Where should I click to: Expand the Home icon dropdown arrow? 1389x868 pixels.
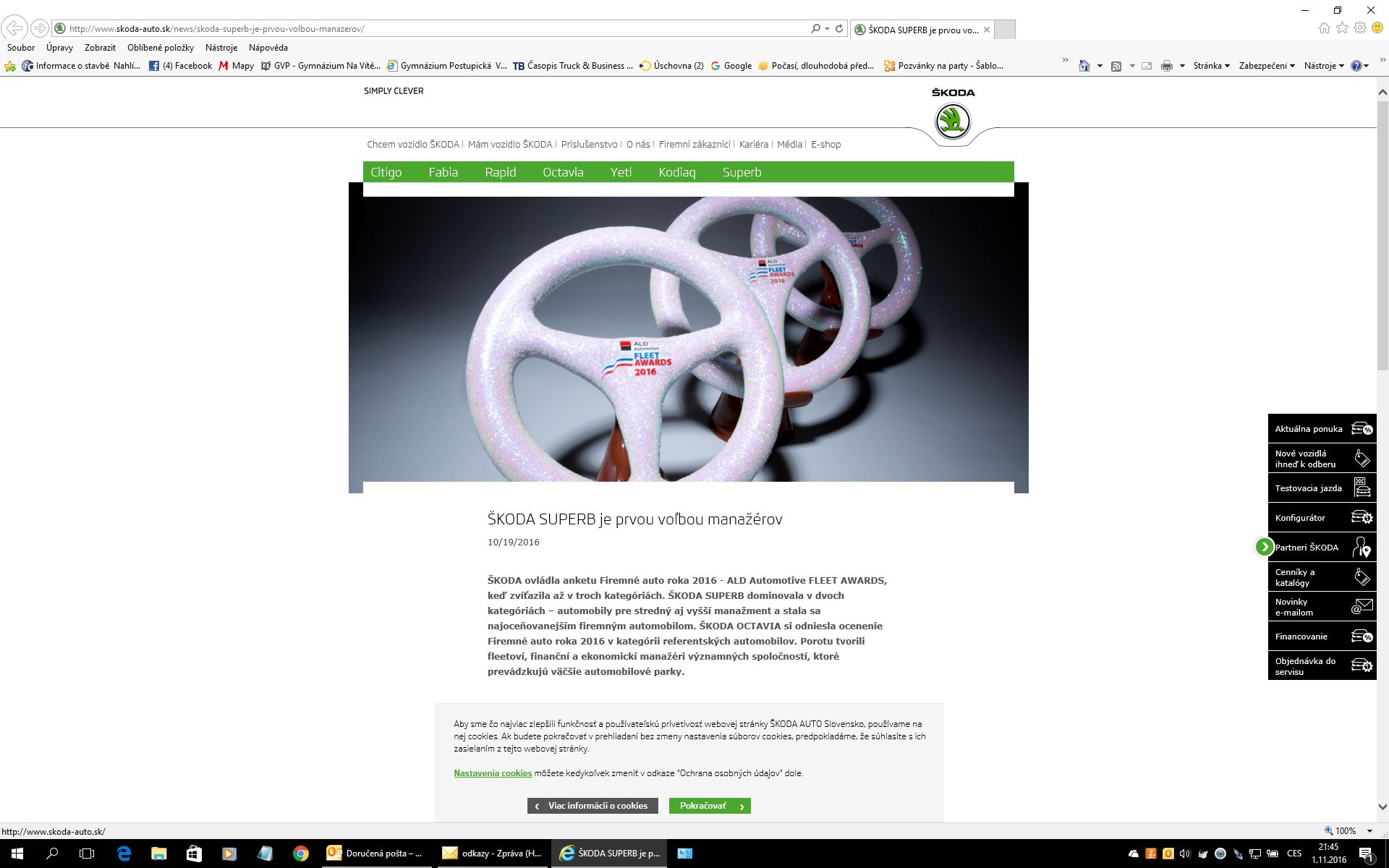coord(1100,66)
